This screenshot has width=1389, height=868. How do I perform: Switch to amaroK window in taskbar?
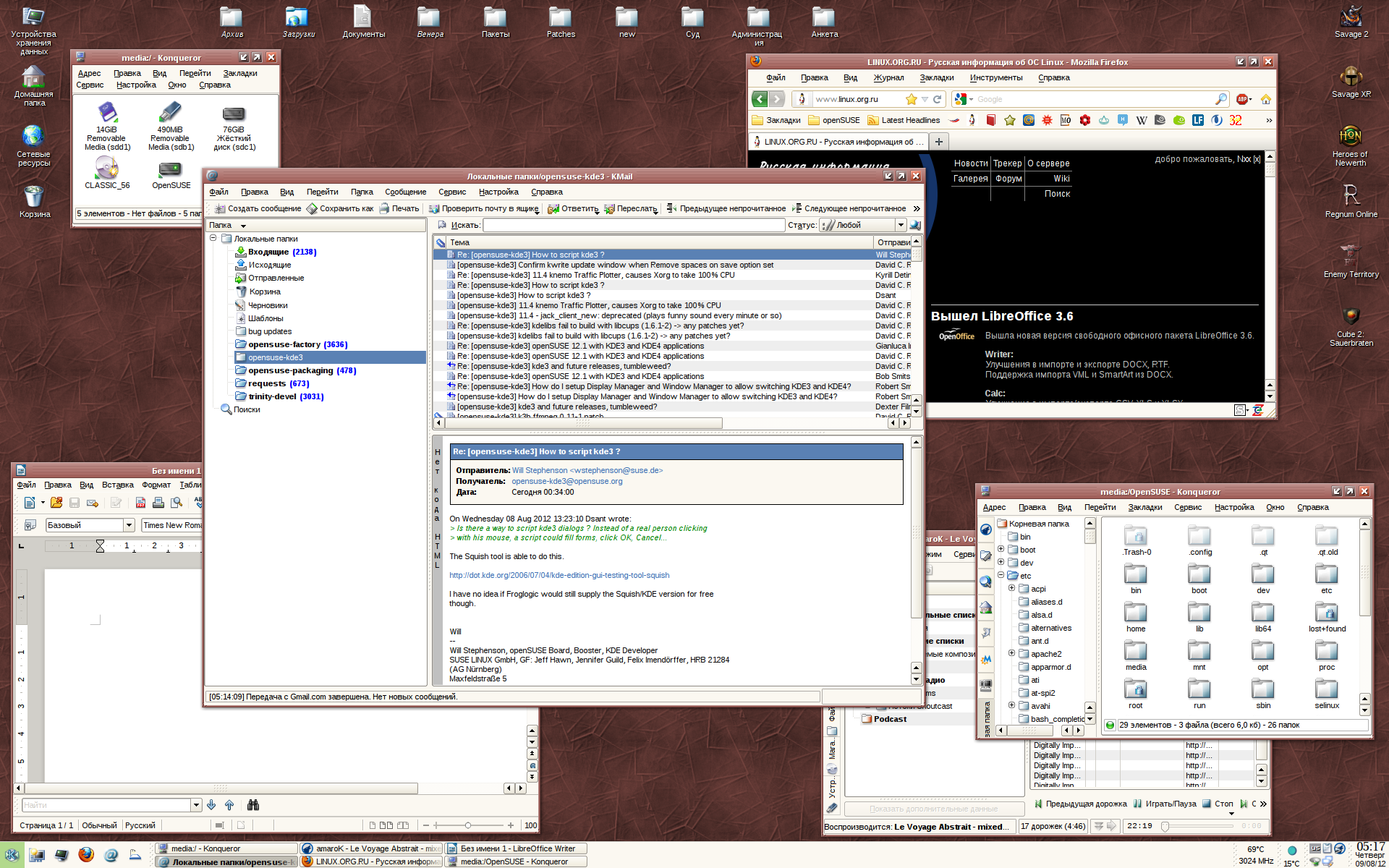370,848
